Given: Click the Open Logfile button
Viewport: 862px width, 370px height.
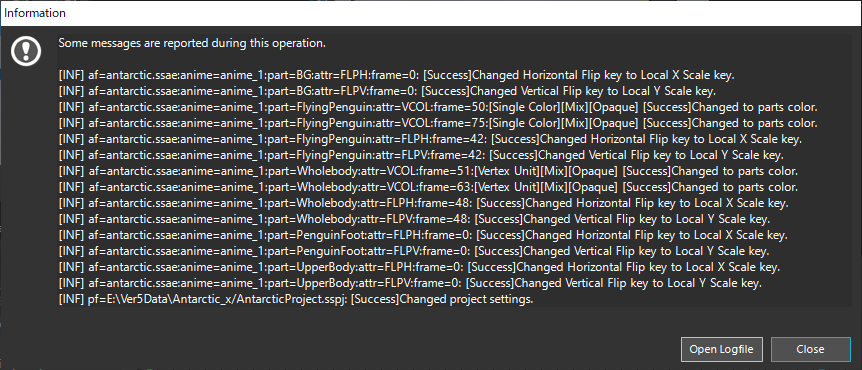Looking at the screenshot, I should 722,349.
